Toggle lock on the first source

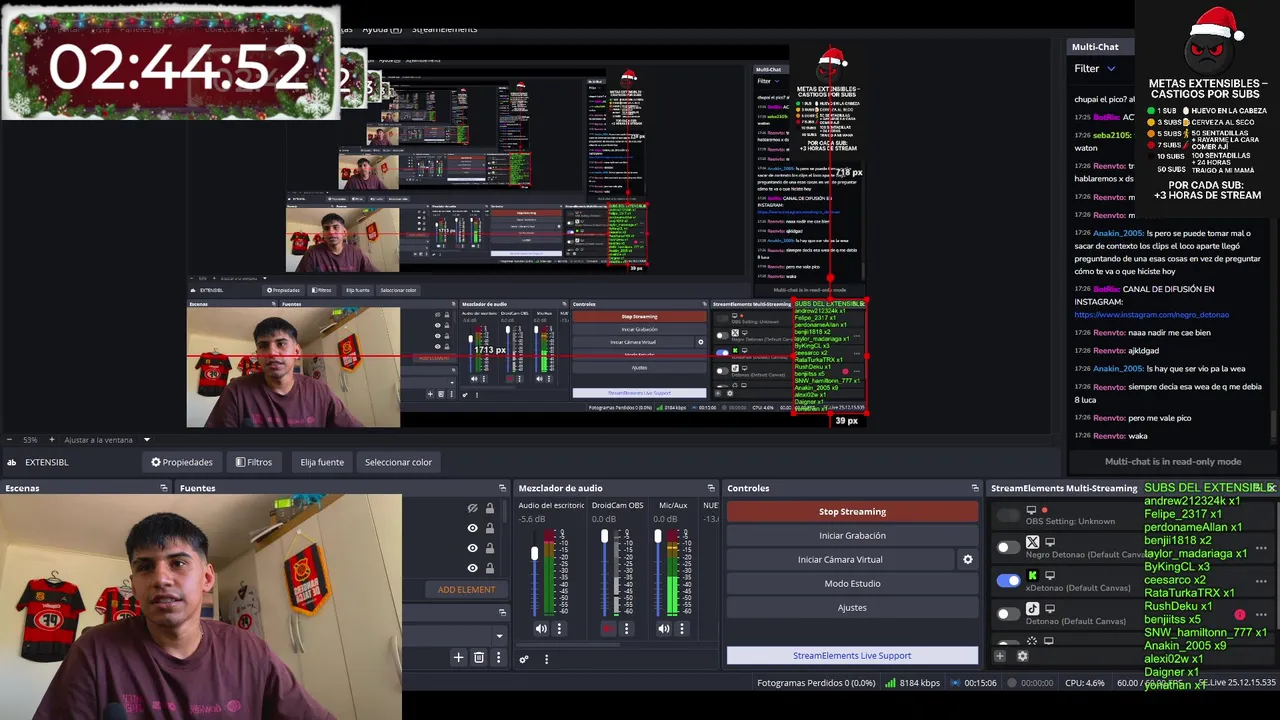(490, 508)
